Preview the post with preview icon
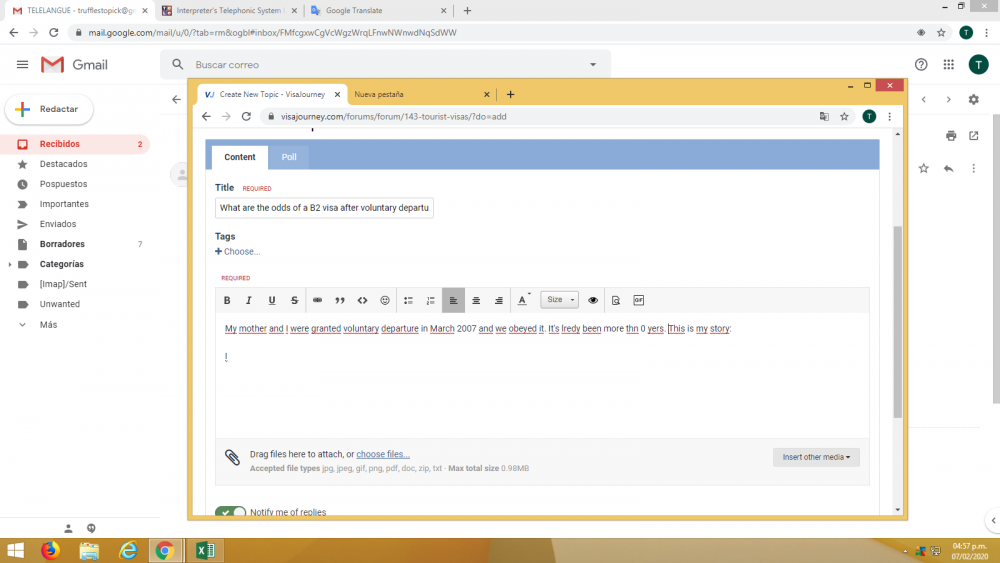 (x=616, y=300)
